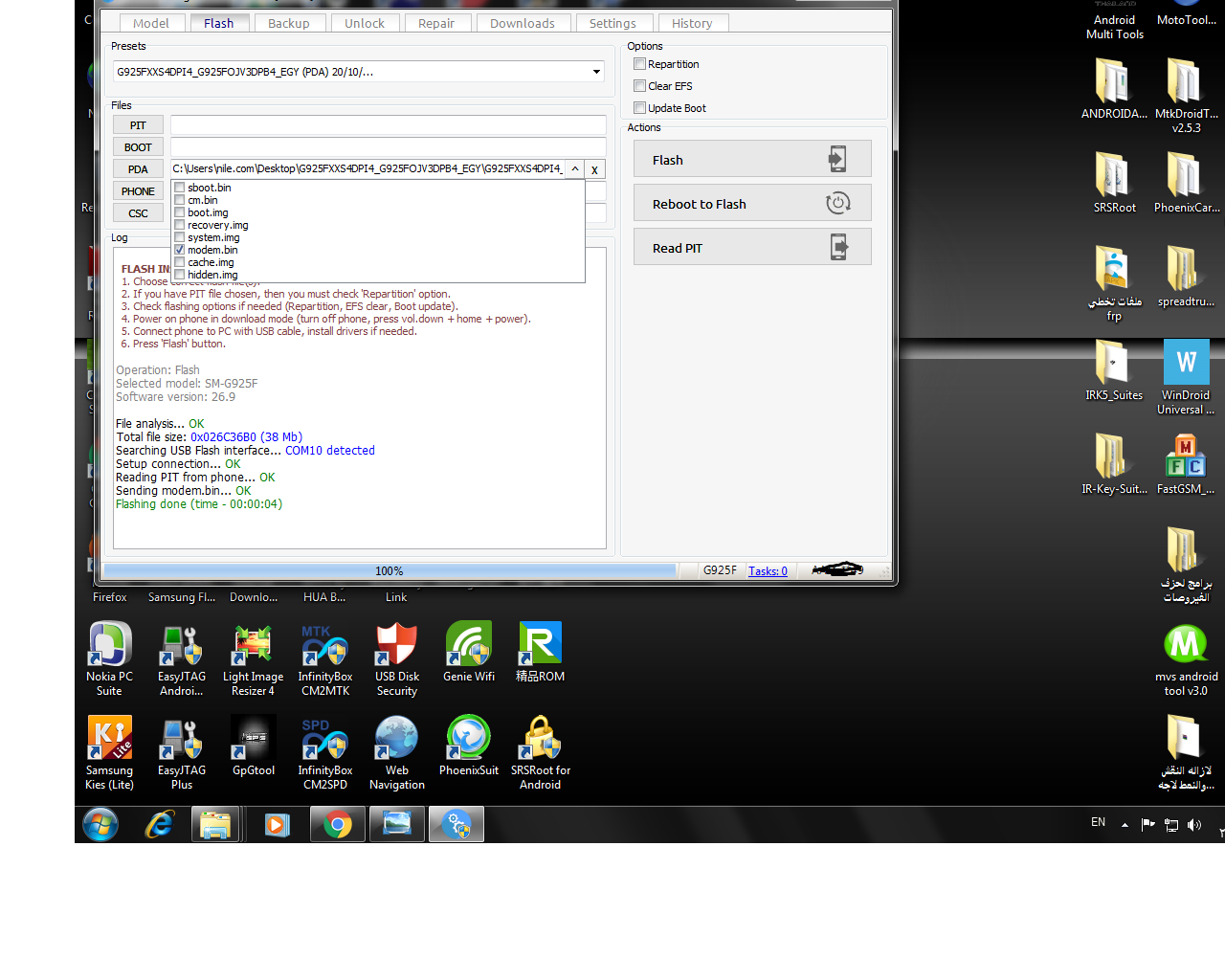1225x980 pixels.
Task: Open the Tasks: 0 link
Action: point(768,571)
